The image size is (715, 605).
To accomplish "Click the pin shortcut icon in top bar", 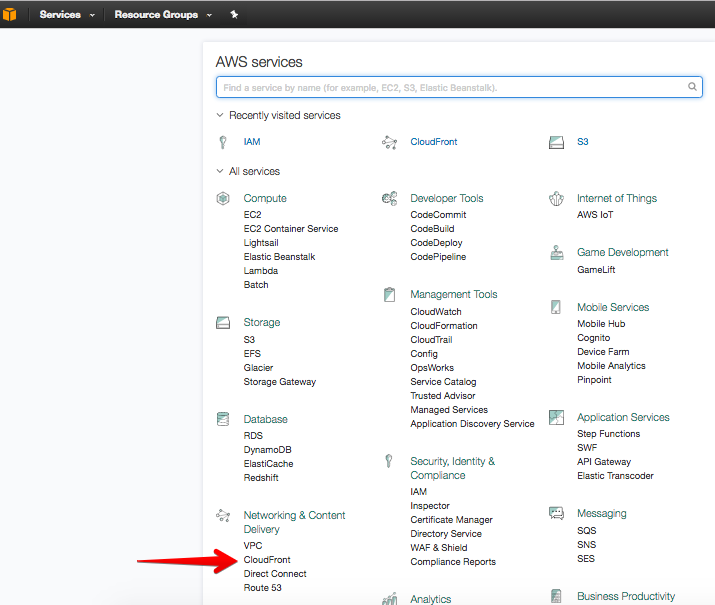I will tap(234, 15).
